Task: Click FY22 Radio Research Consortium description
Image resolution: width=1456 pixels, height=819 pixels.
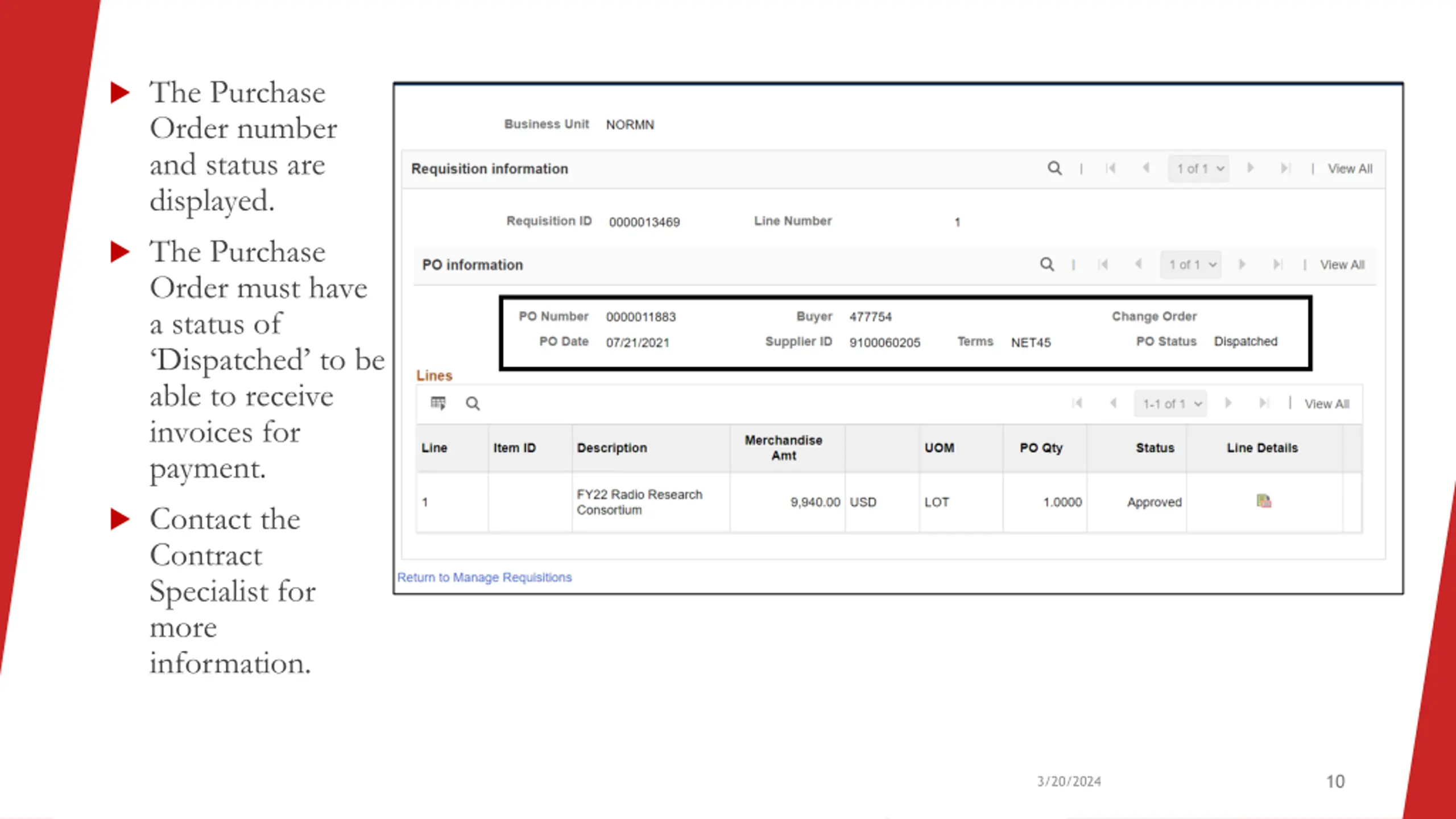Action: (639, 502)
